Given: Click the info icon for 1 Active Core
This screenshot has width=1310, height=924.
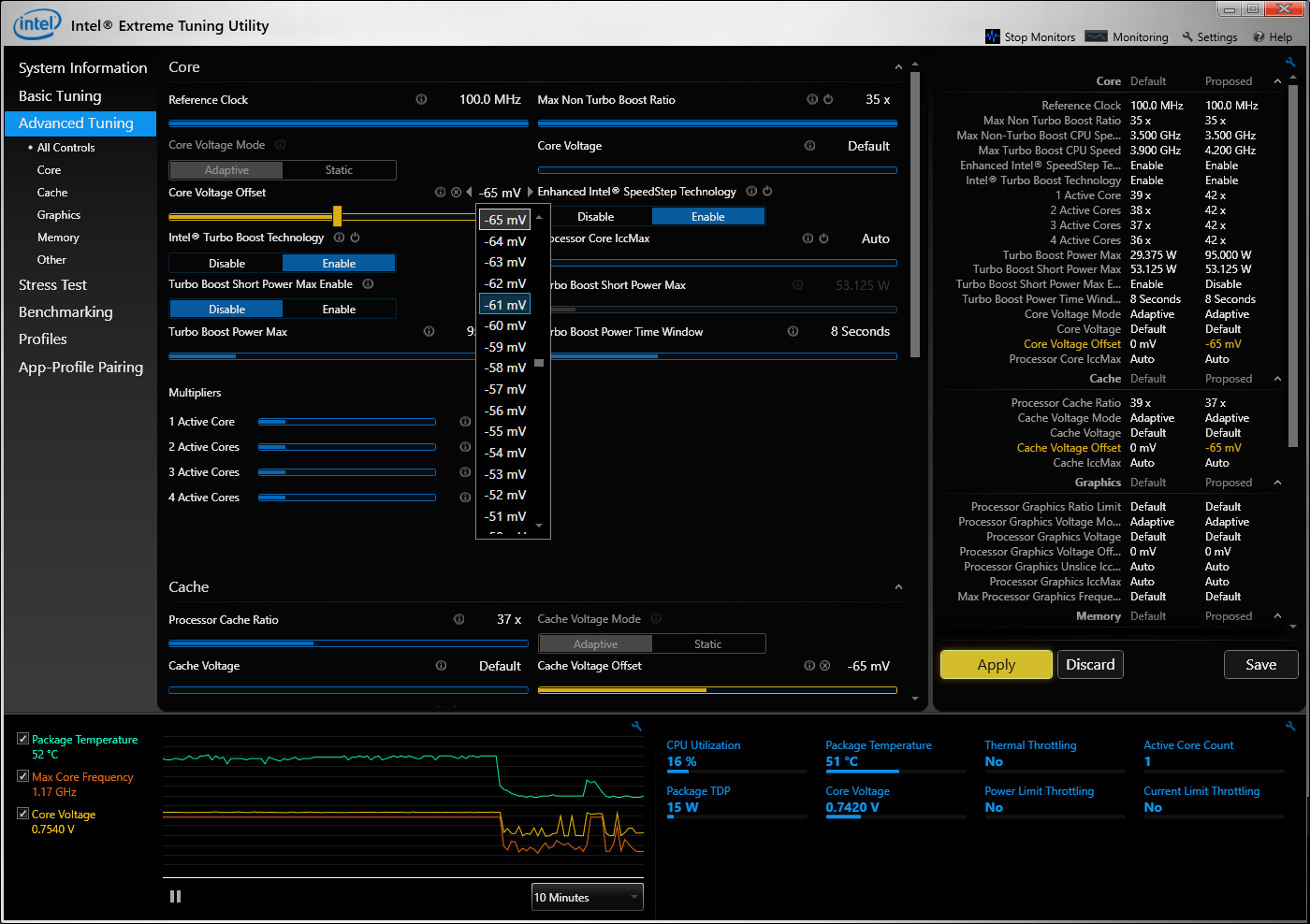Looking at the screenshot, I should click(x=465, y=422).
